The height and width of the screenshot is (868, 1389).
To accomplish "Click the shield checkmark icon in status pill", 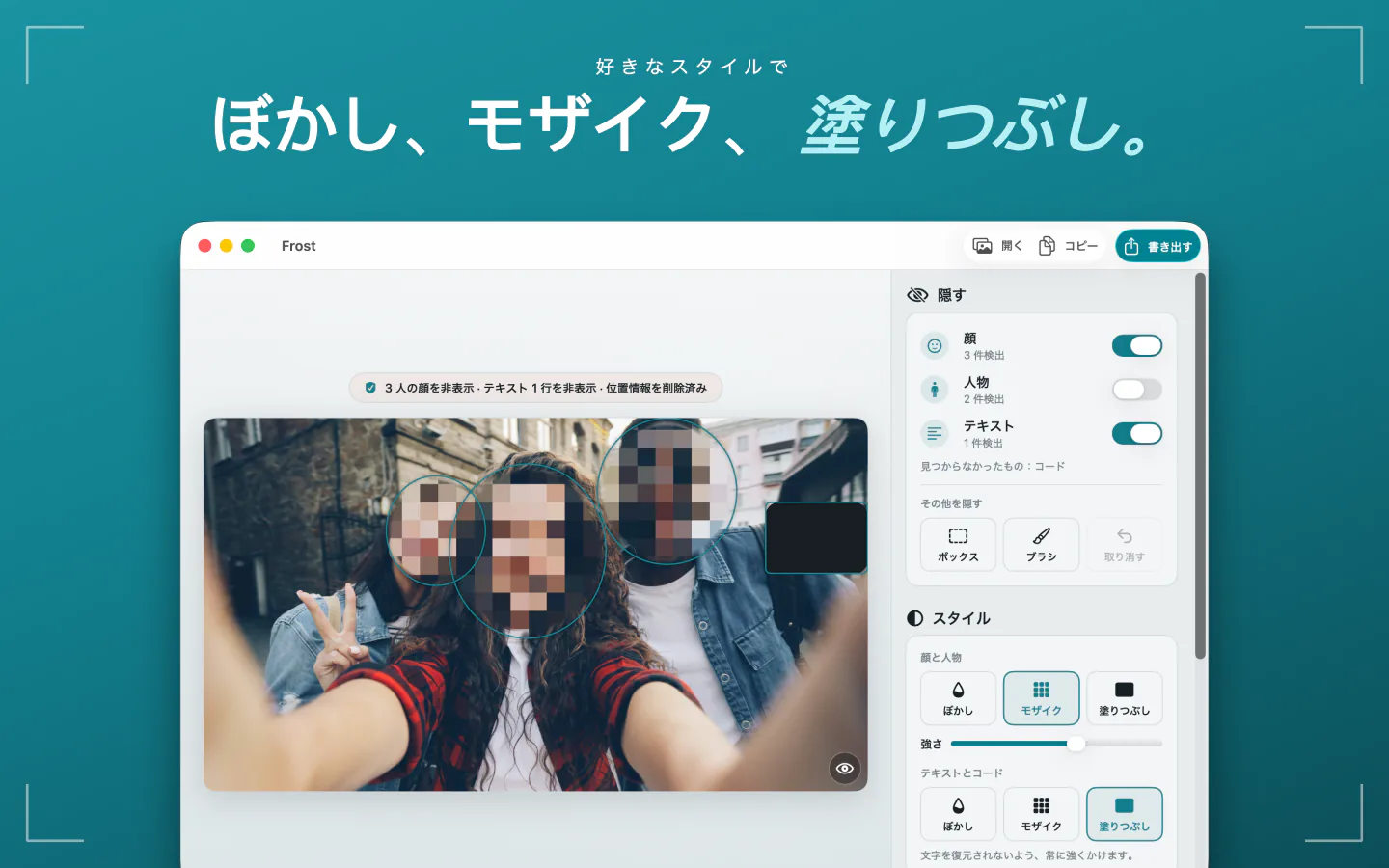I will (370, 388).
